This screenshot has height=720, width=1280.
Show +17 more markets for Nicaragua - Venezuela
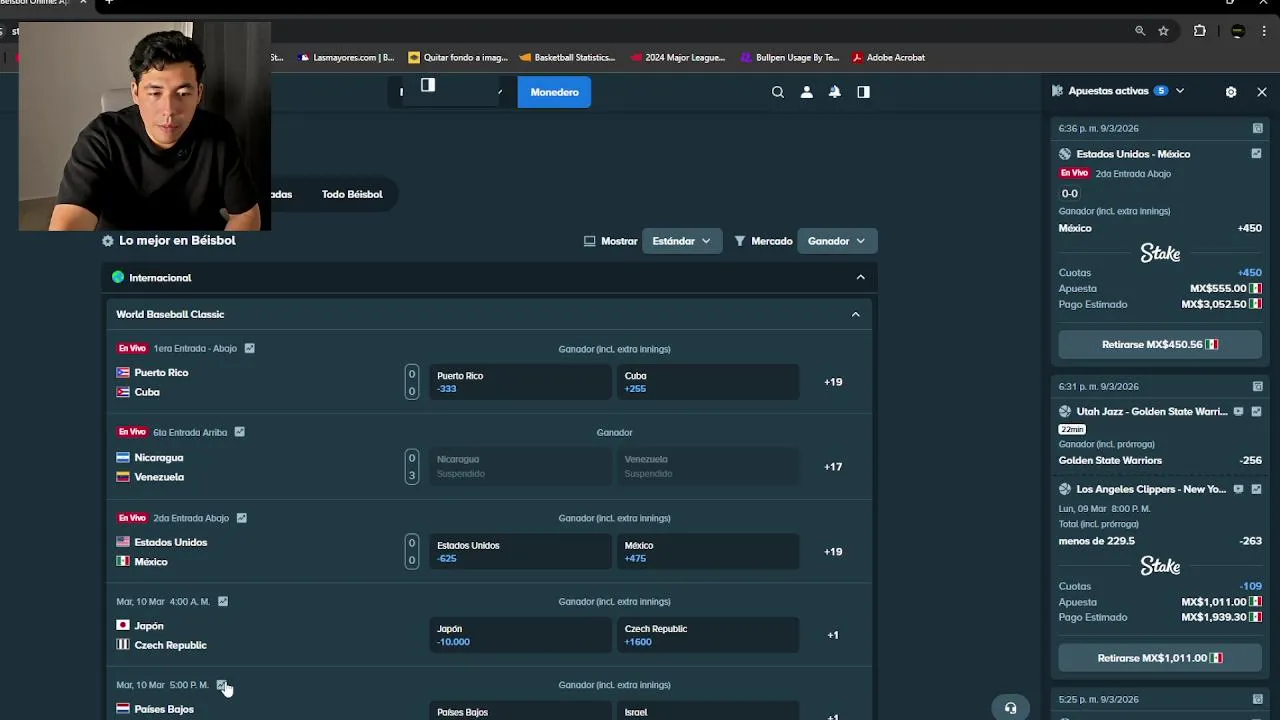coord(833,467)
